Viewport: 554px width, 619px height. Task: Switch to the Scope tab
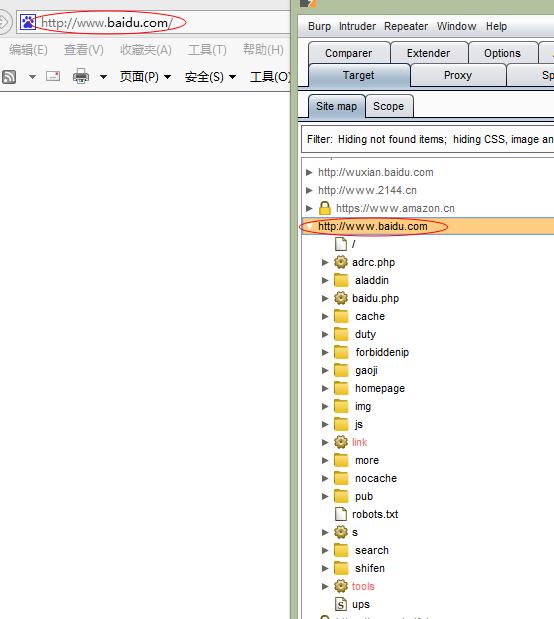(x=389, y=106)
